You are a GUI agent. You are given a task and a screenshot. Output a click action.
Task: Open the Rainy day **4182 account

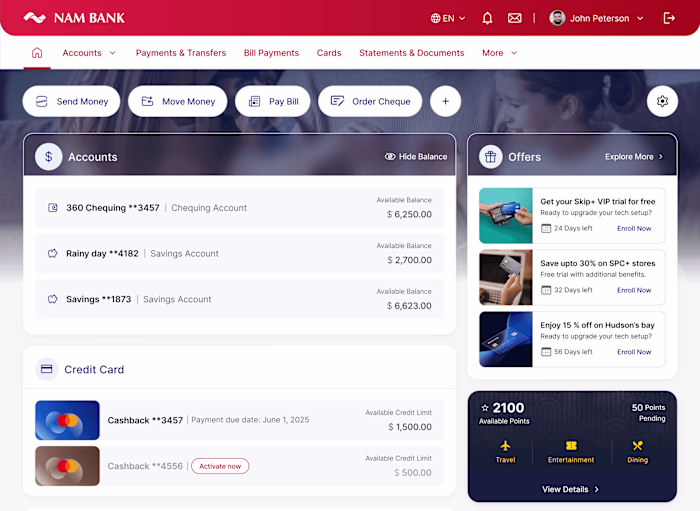coord(239,253)
